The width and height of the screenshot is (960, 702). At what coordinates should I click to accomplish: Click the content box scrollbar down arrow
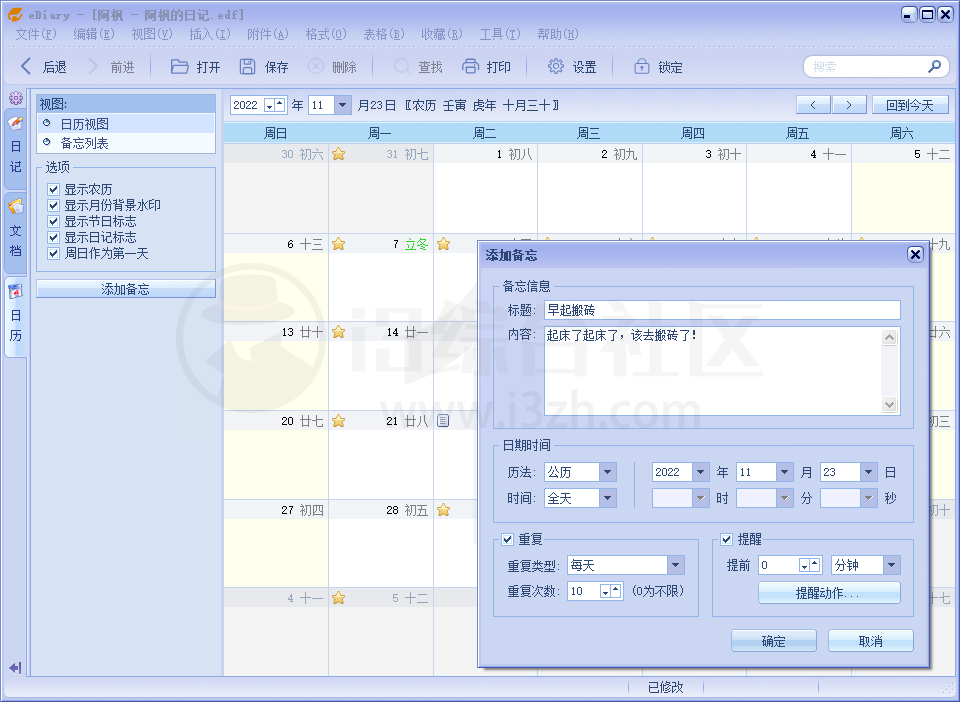pyautogui.click(x=889, y=404)
